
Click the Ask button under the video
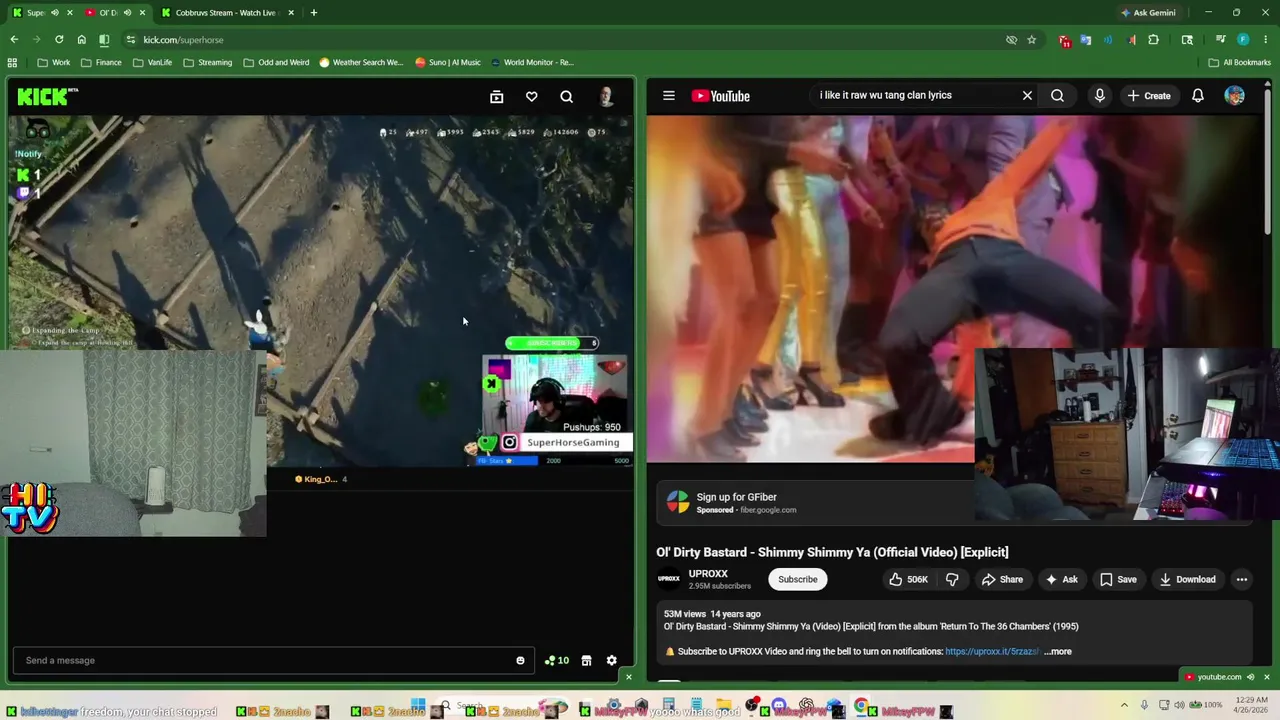tap(1061, 579)
